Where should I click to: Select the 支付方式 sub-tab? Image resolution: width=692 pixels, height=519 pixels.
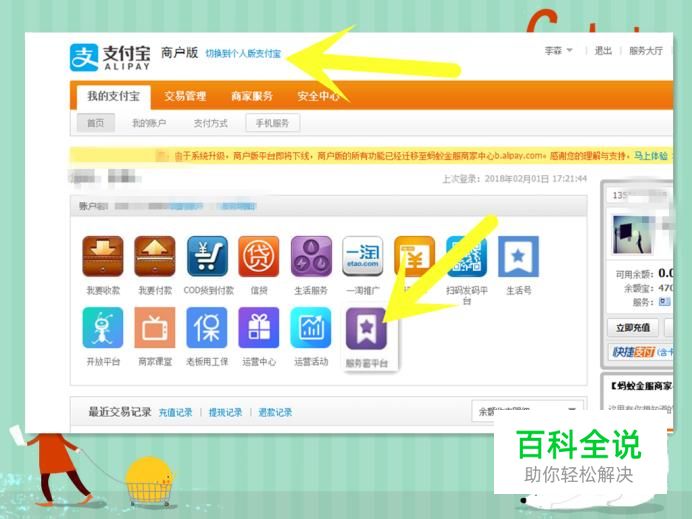211,123
